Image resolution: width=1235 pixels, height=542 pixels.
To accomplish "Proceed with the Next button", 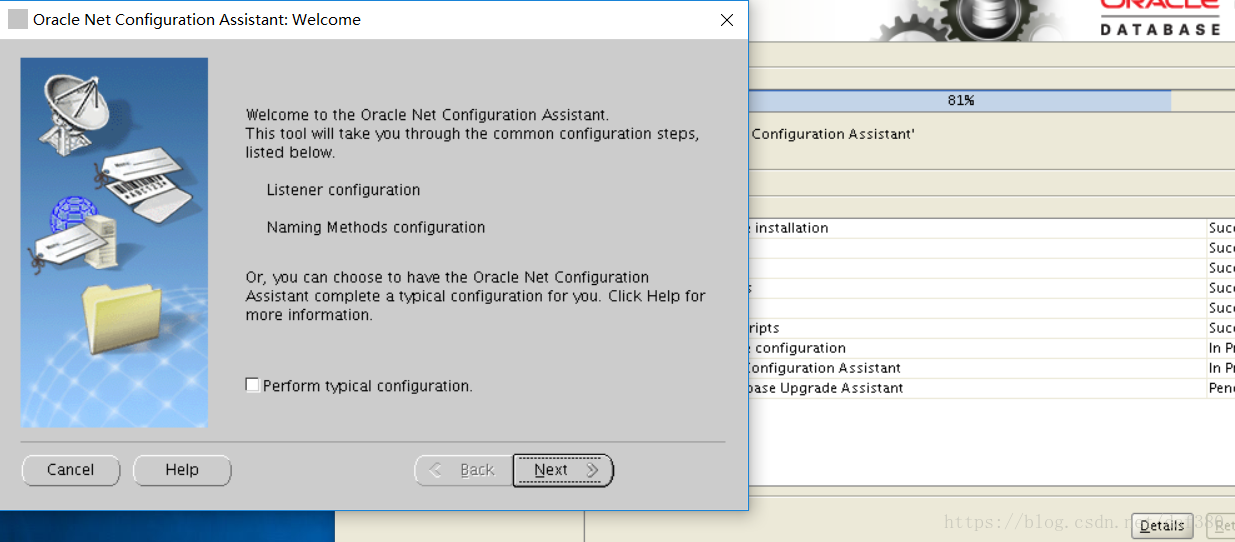I will [563, 470].
